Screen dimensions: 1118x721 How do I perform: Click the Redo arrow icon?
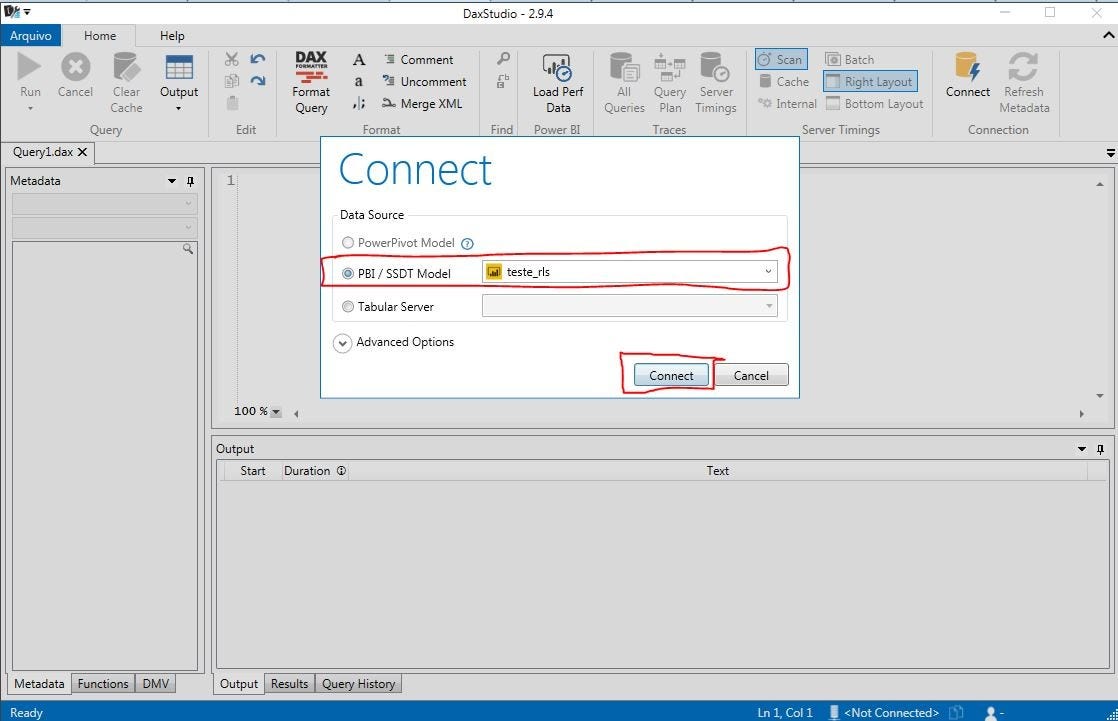tap(257, 81)
